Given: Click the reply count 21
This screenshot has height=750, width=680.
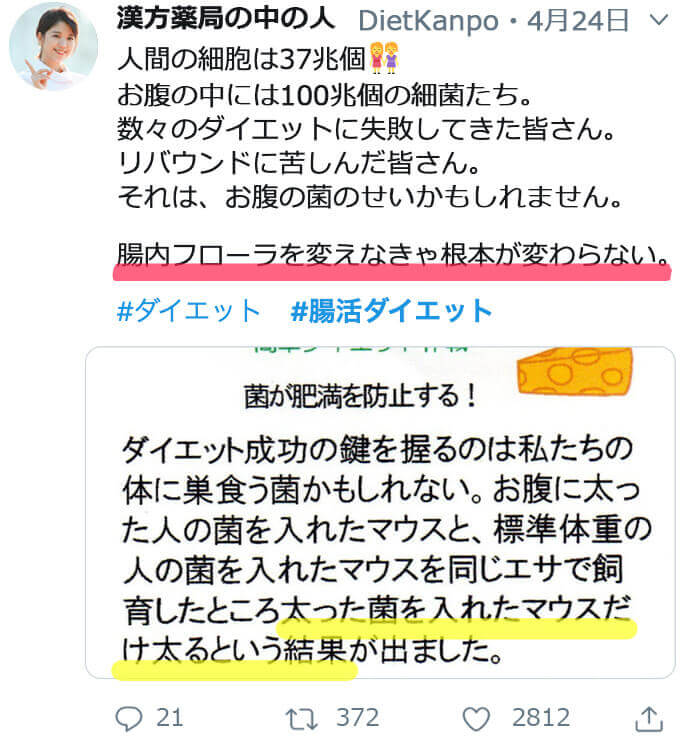Looking at the screenshot, I should (x=170, y=717).
